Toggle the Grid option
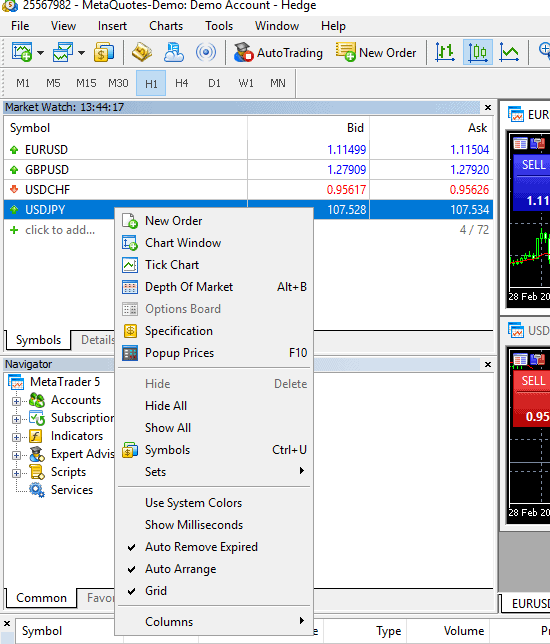Image resolution: width=550 pixels, height=644 pixels. (214, 591)
